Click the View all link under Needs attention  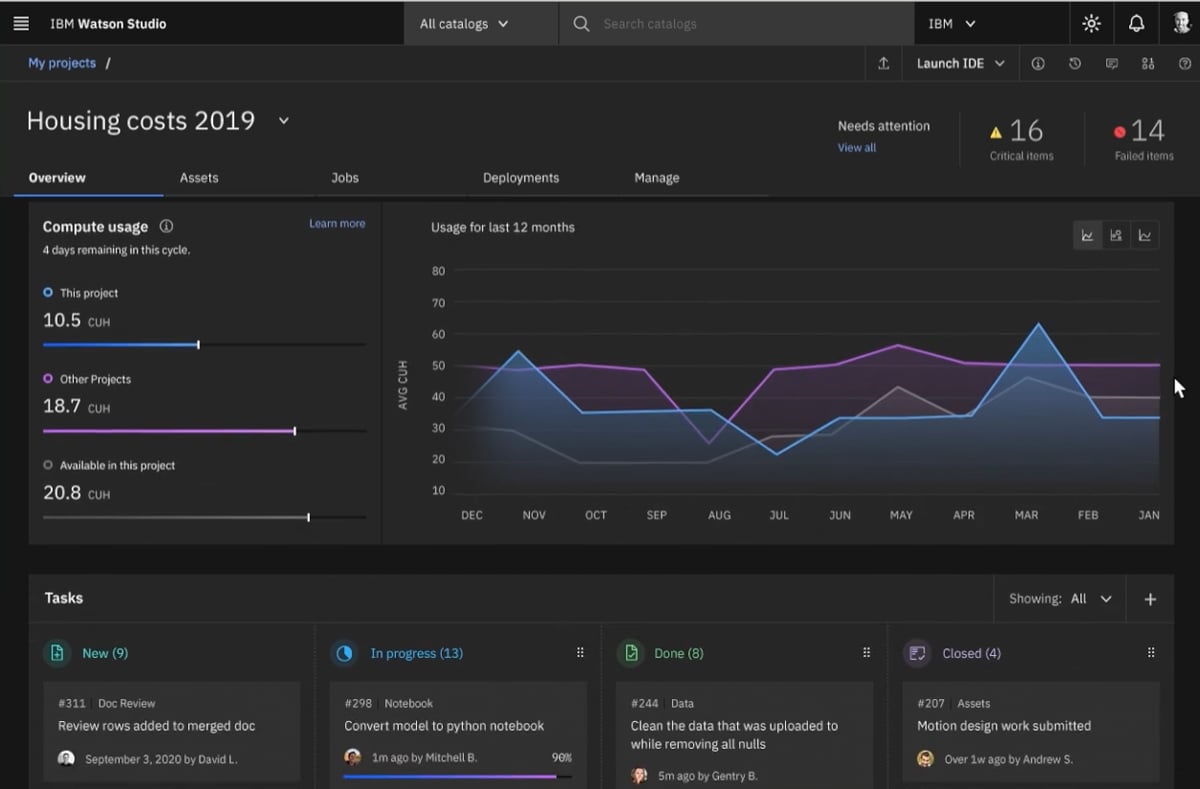coord(856,147)
